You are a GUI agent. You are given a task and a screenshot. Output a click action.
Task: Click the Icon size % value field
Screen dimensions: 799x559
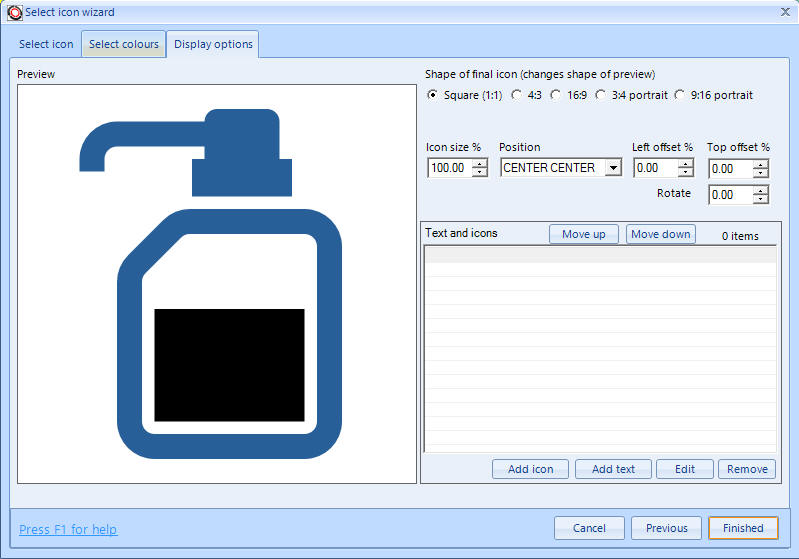[x=449, y=168]
